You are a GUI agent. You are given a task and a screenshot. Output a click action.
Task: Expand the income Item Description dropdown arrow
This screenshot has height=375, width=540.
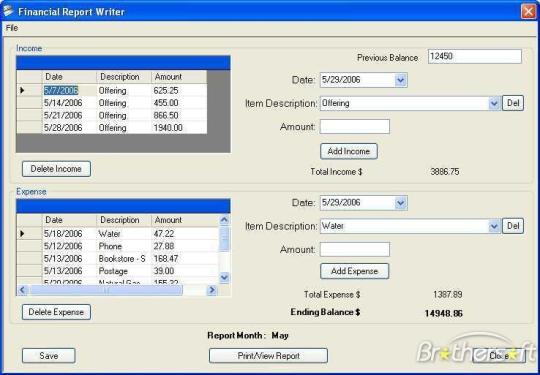494,103
